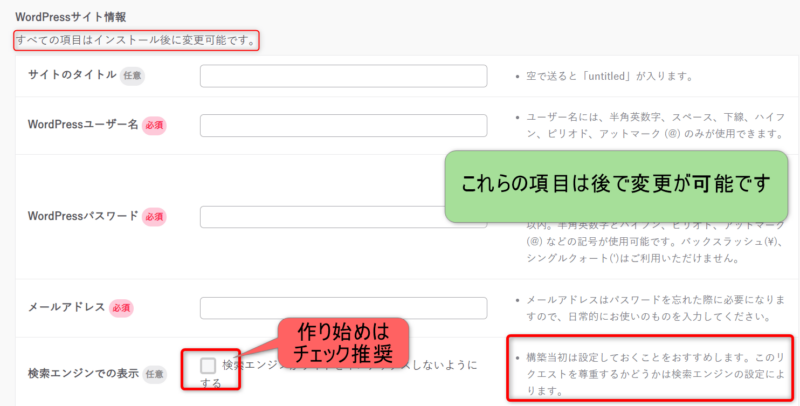Click the WordPressパスワード input field

click(322, 217)
